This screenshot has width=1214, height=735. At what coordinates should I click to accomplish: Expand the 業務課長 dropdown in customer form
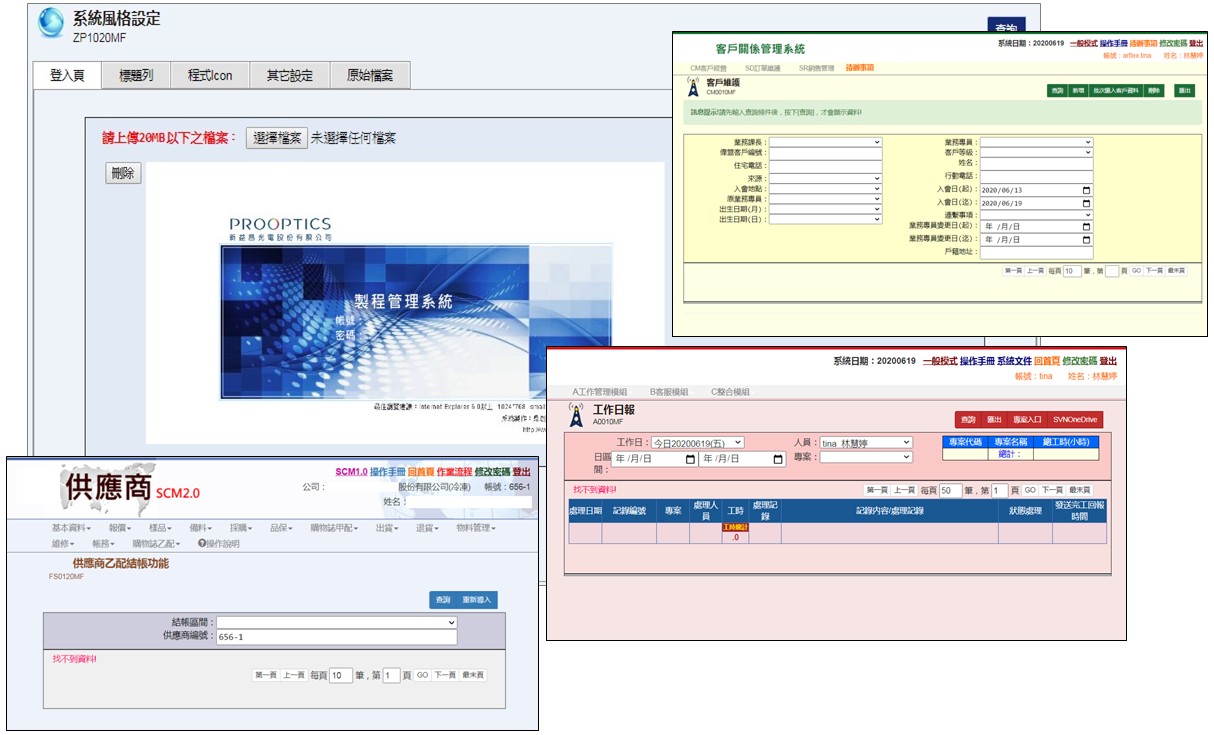pyautogui.click(x=825, y=142)
